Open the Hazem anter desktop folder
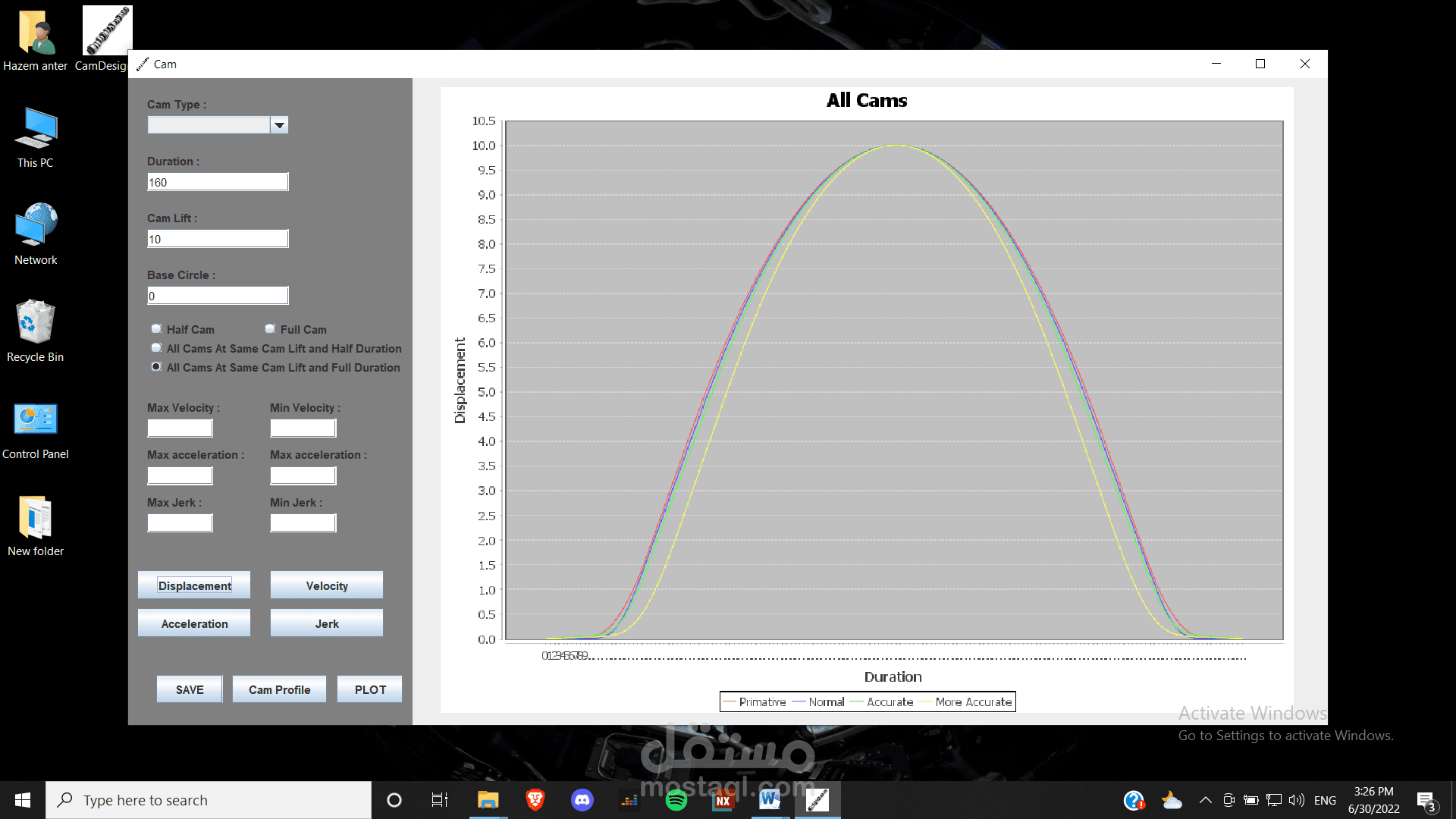 (x=35, y=40)
